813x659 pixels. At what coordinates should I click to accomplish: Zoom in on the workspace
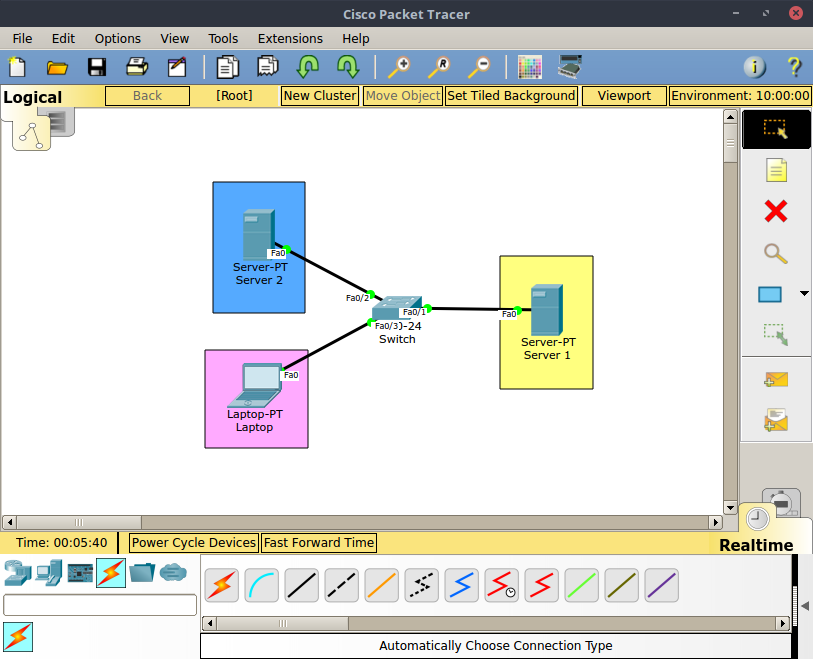[399, 67]
